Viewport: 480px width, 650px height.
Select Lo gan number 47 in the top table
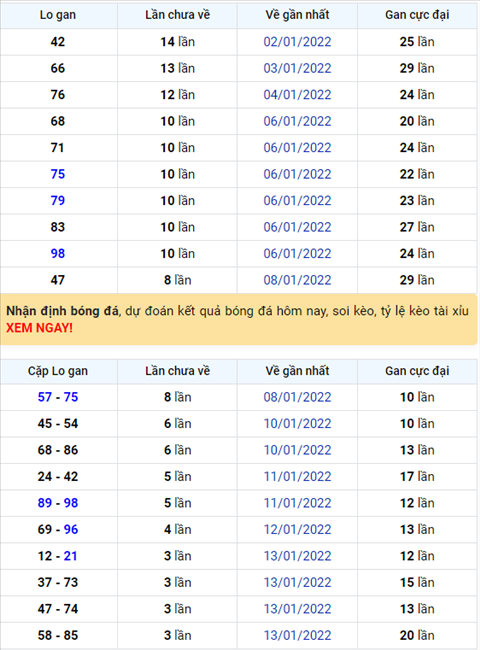[58, 280]
